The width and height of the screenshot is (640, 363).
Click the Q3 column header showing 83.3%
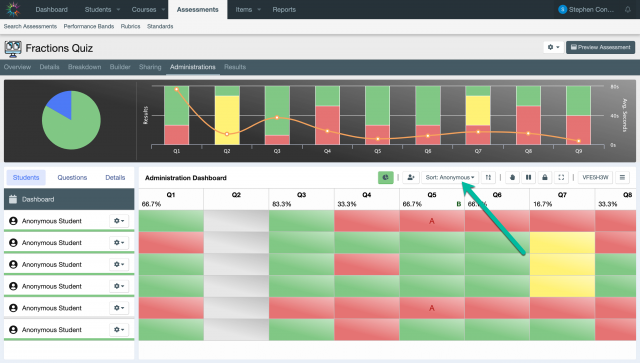[302, 199]
